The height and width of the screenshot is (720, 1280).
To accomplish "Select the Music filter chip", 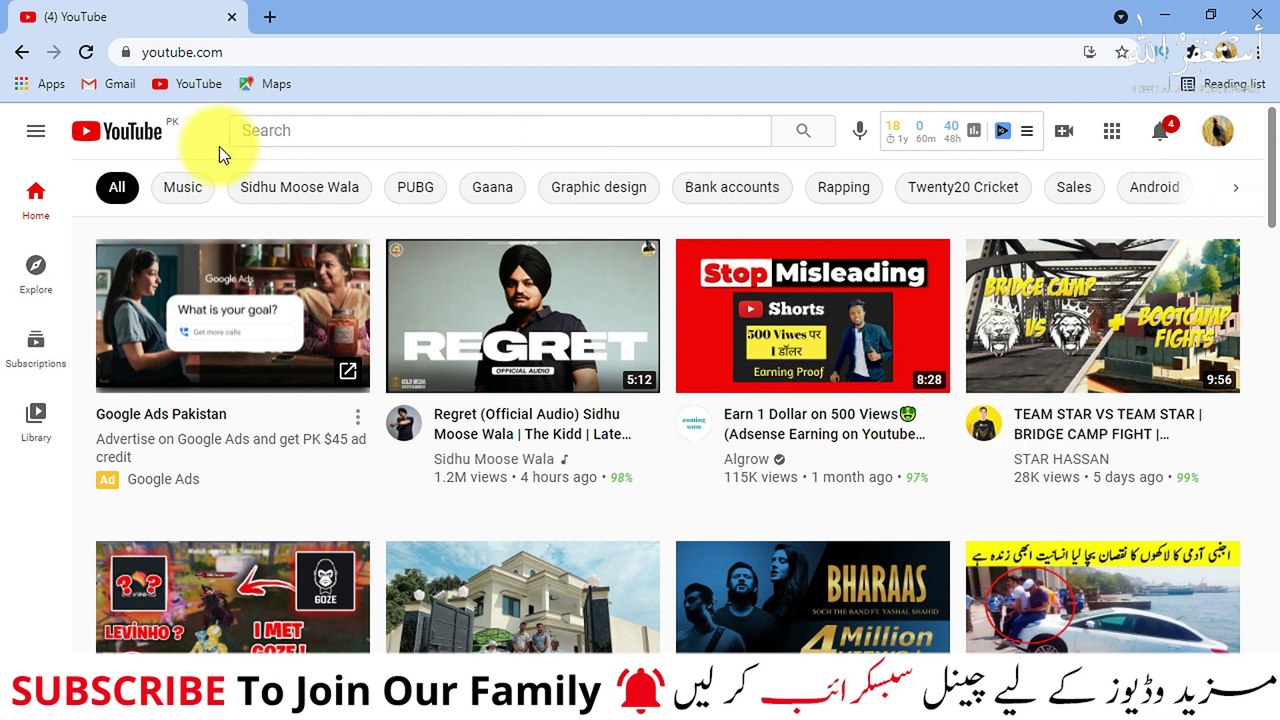I will [183, 187].
